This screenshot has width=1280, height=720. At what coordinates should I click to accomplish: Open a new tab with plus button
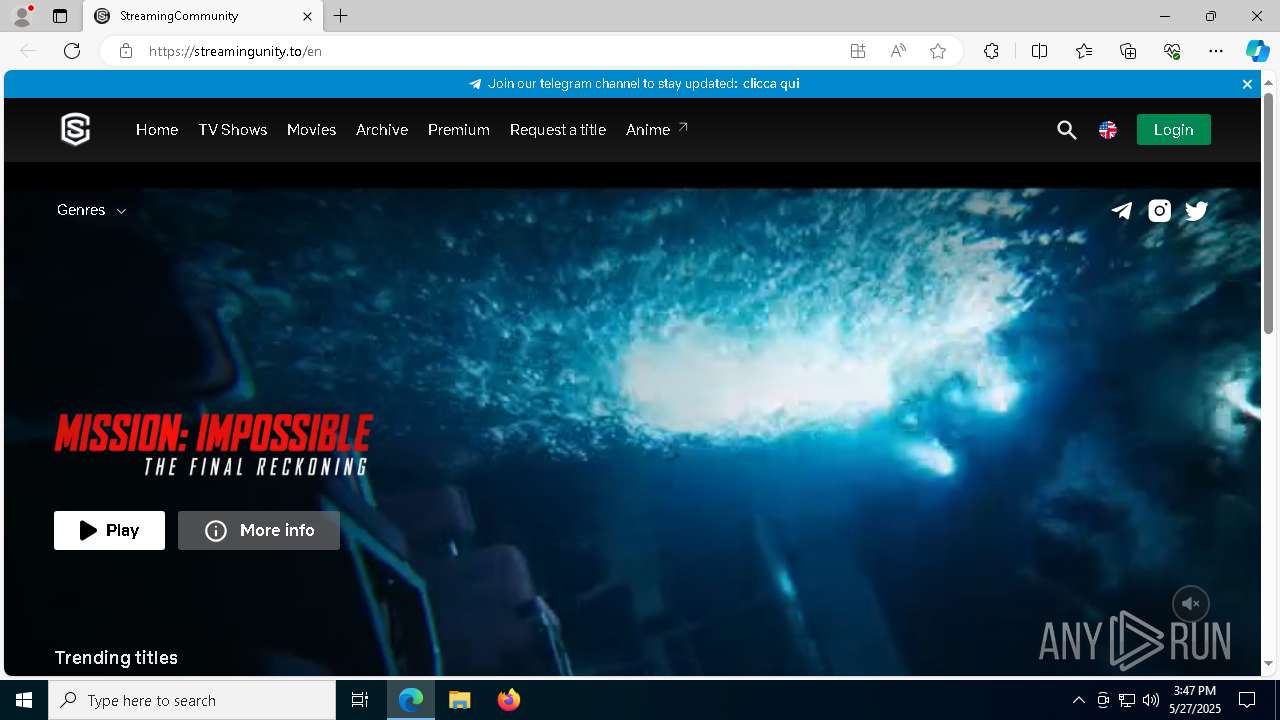coord(341,16)
